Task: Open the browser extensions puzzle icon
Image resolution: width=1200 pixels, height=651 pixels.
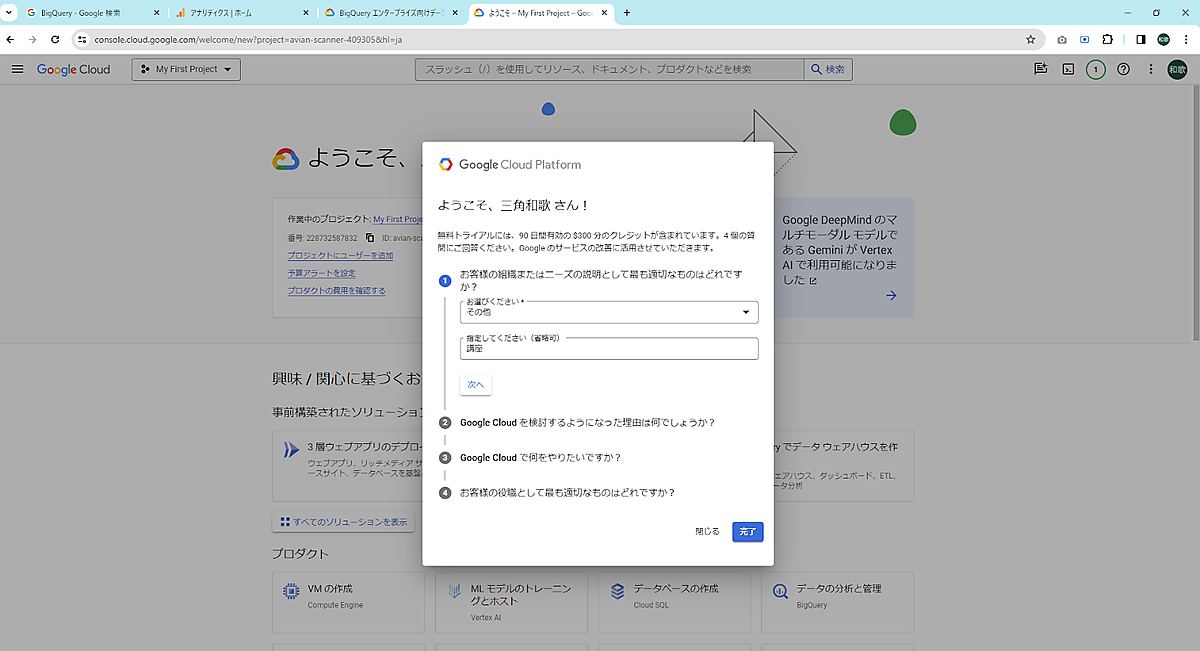Action: pyautogui.click(x=1107, y=40)
